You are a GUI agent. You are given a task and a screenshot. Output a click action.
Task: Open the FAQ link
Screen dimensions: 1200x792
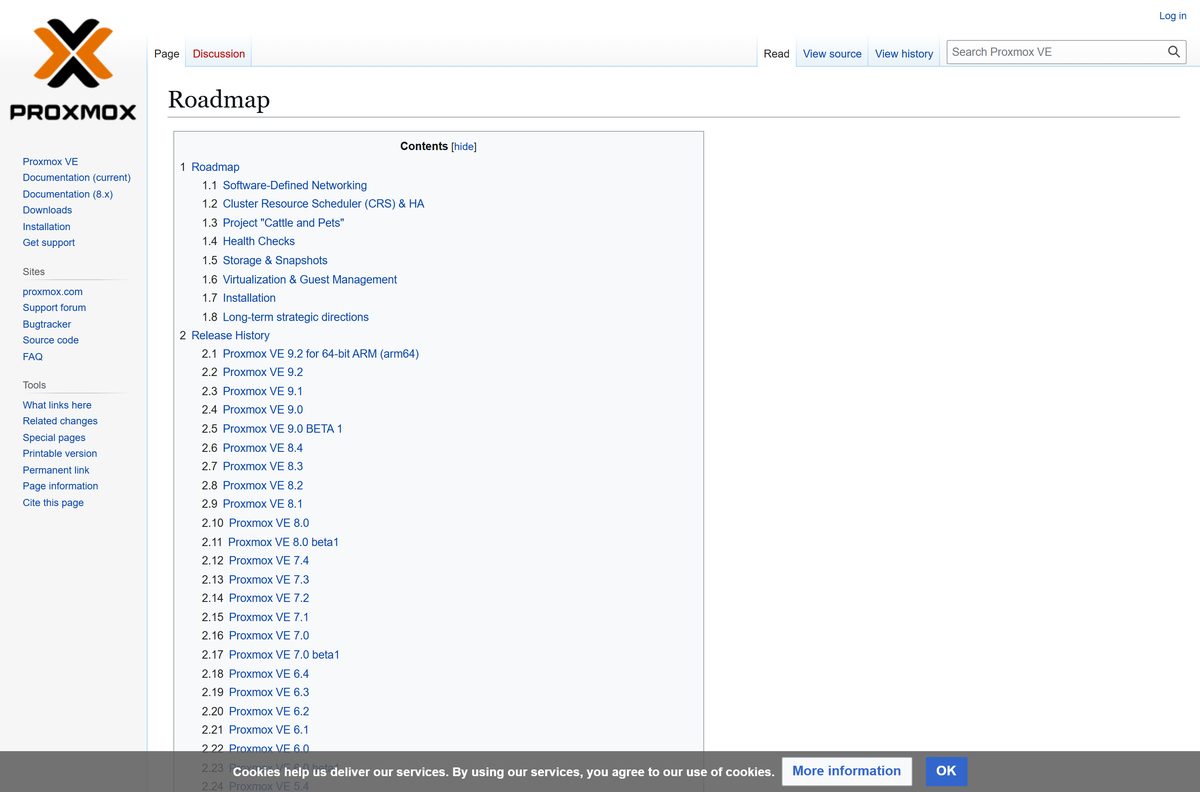pyautogui.click(x=33, y=357)
